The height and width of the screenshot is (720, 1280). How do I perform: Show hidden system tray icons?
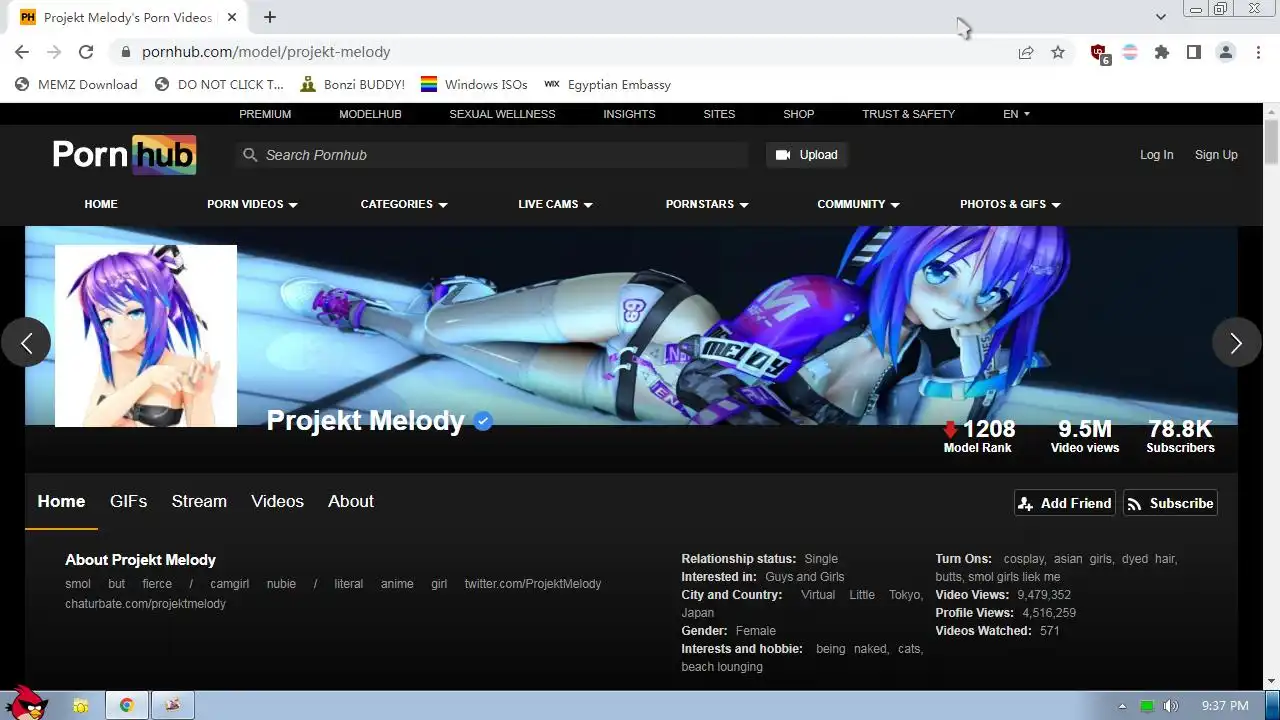tap(1122, 706)
